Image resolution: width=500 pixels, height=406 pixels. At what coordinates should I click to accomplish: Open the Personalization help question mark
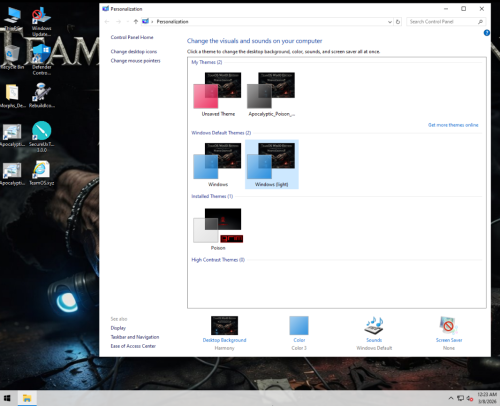[x=487, y=33]
